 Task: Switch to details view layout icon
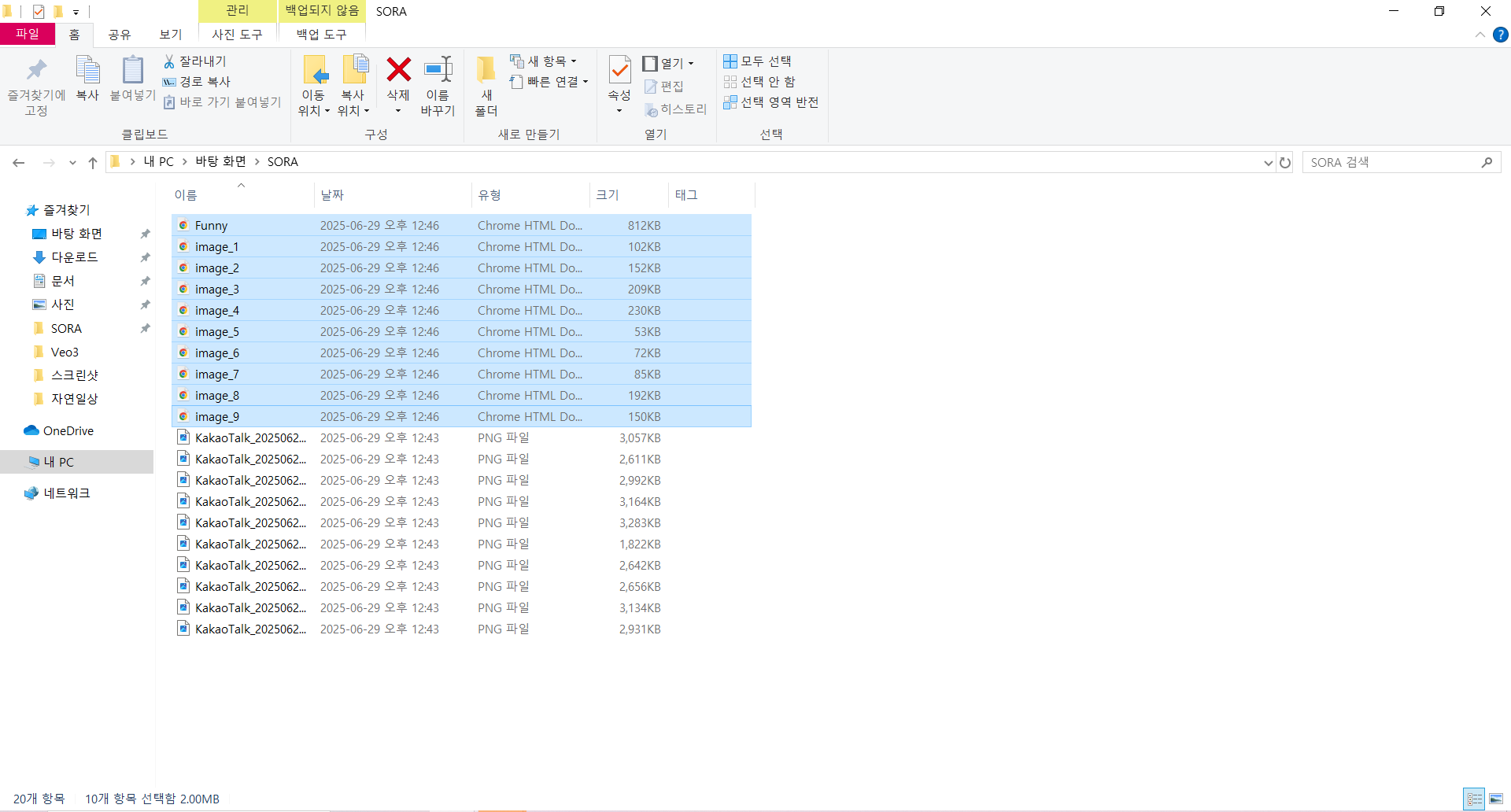point(1474,799)
